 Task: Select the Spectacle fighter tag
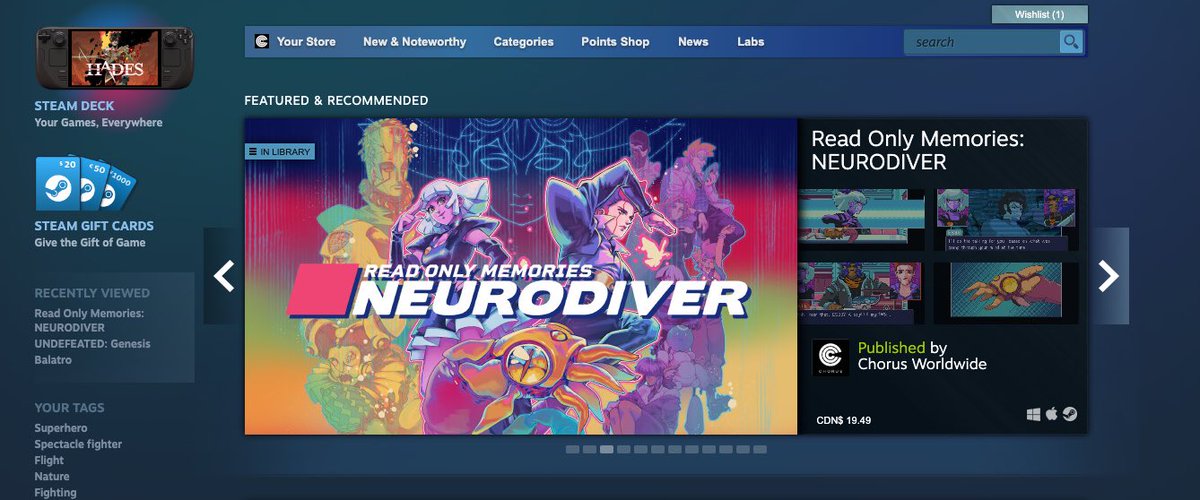[x=78, y=444]
